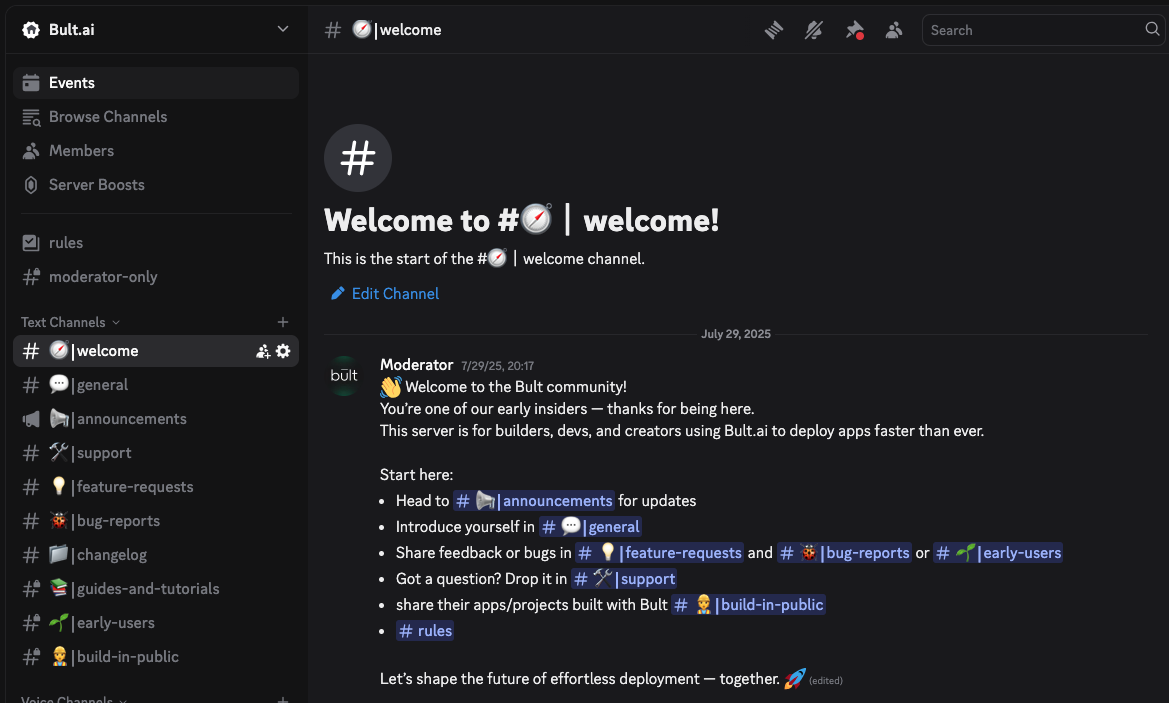
Task: Follow the support mention in message
Action: coord(624,579)
